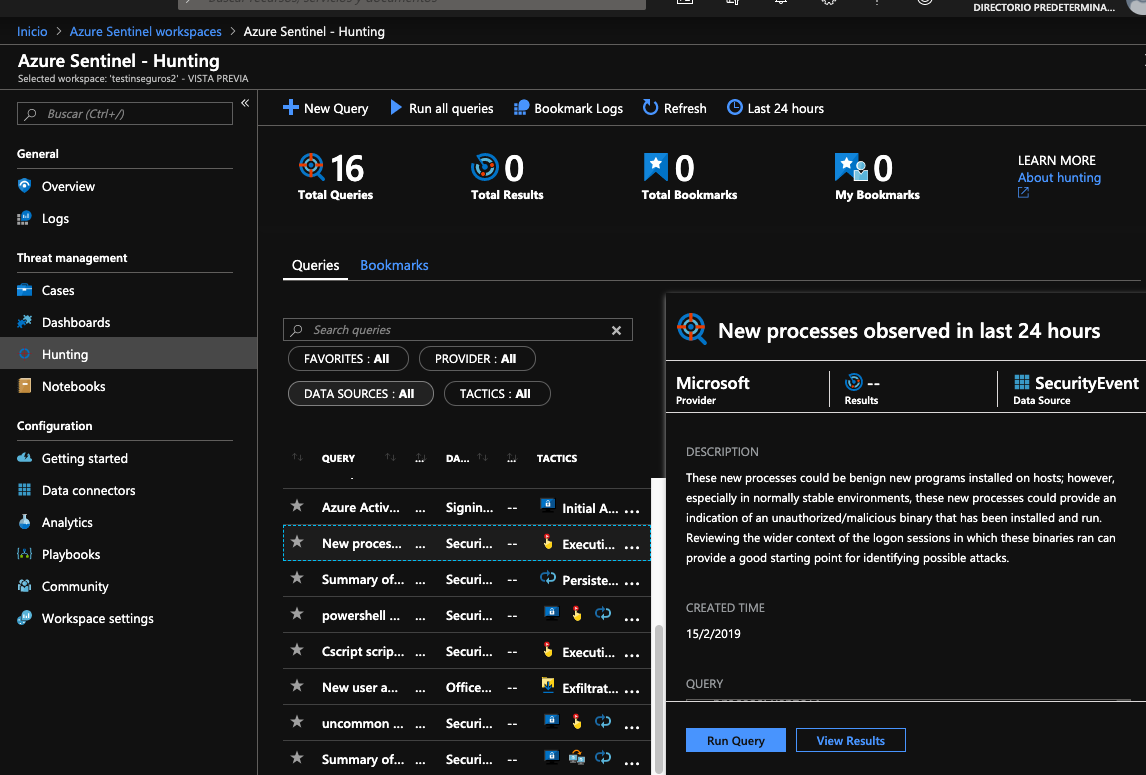Click the Run Query button
Image resolution: width=1146 pixels, height=775 pixels.
click(x=735, y=741)
